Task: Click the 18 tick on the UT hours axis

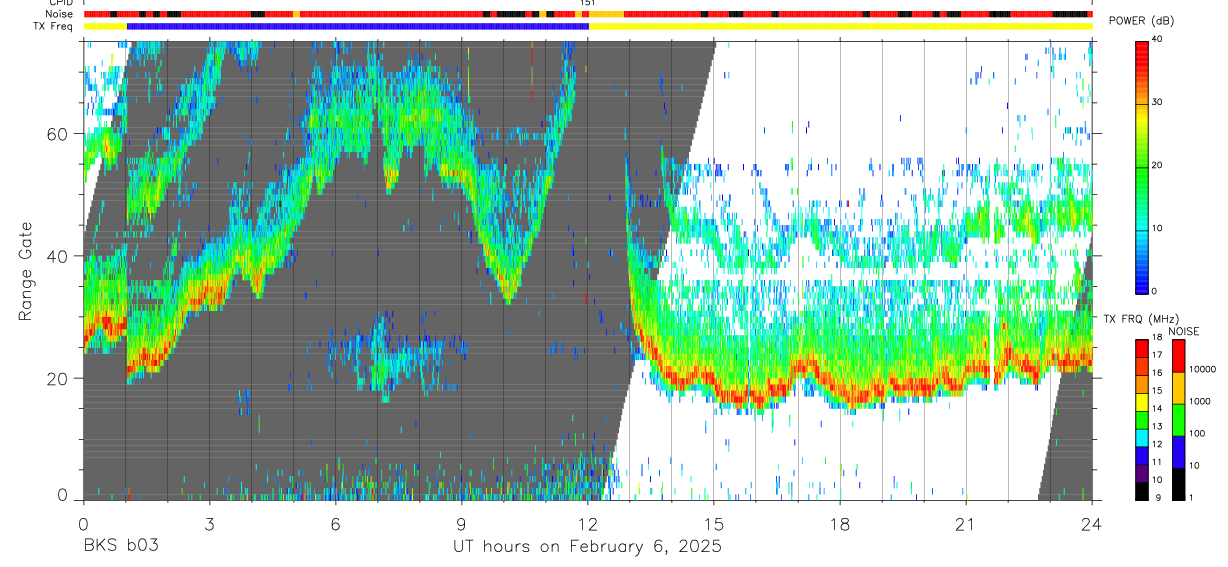Action: tap(840, 523)
